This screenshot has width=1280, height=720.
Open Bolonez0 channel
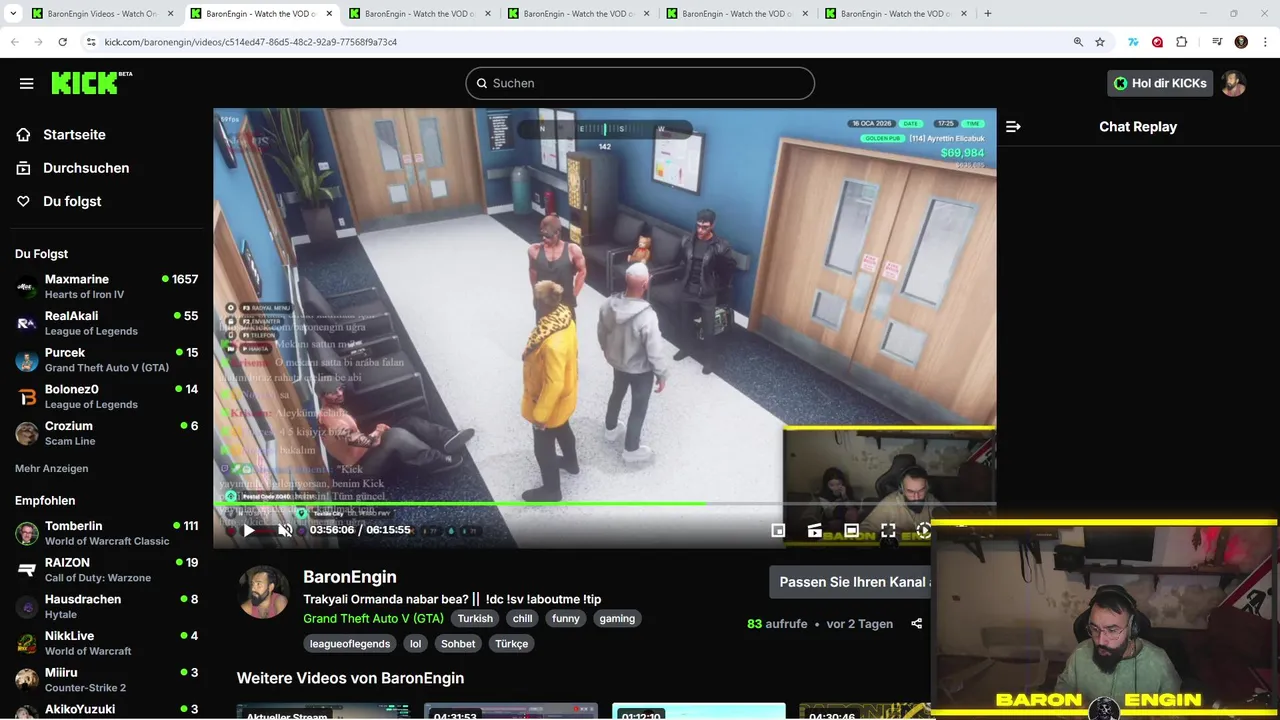tap(106, 397)
